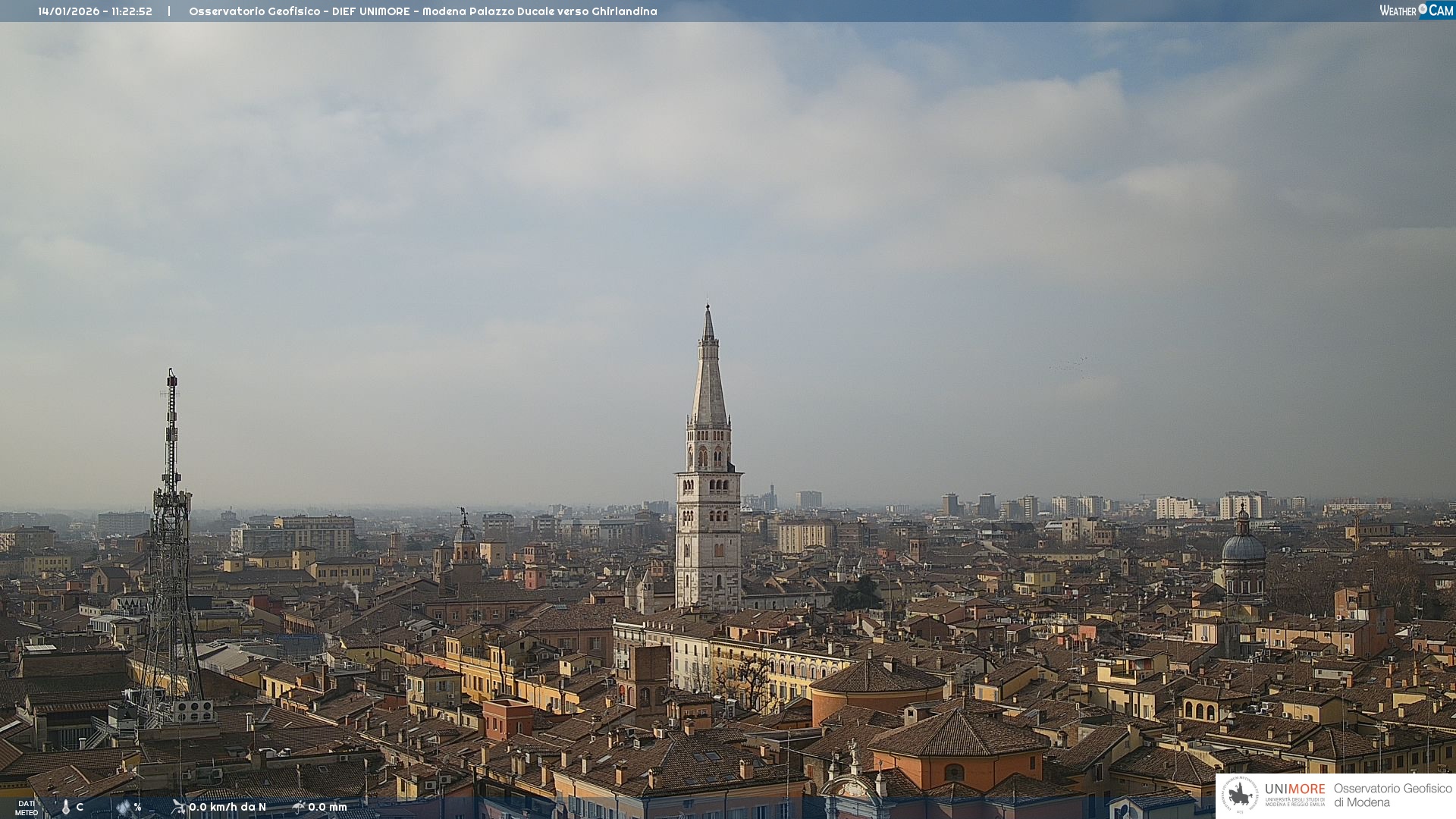Open the UNIMORE logo text link
The image size is (1456, 819).
point(1294,789)
